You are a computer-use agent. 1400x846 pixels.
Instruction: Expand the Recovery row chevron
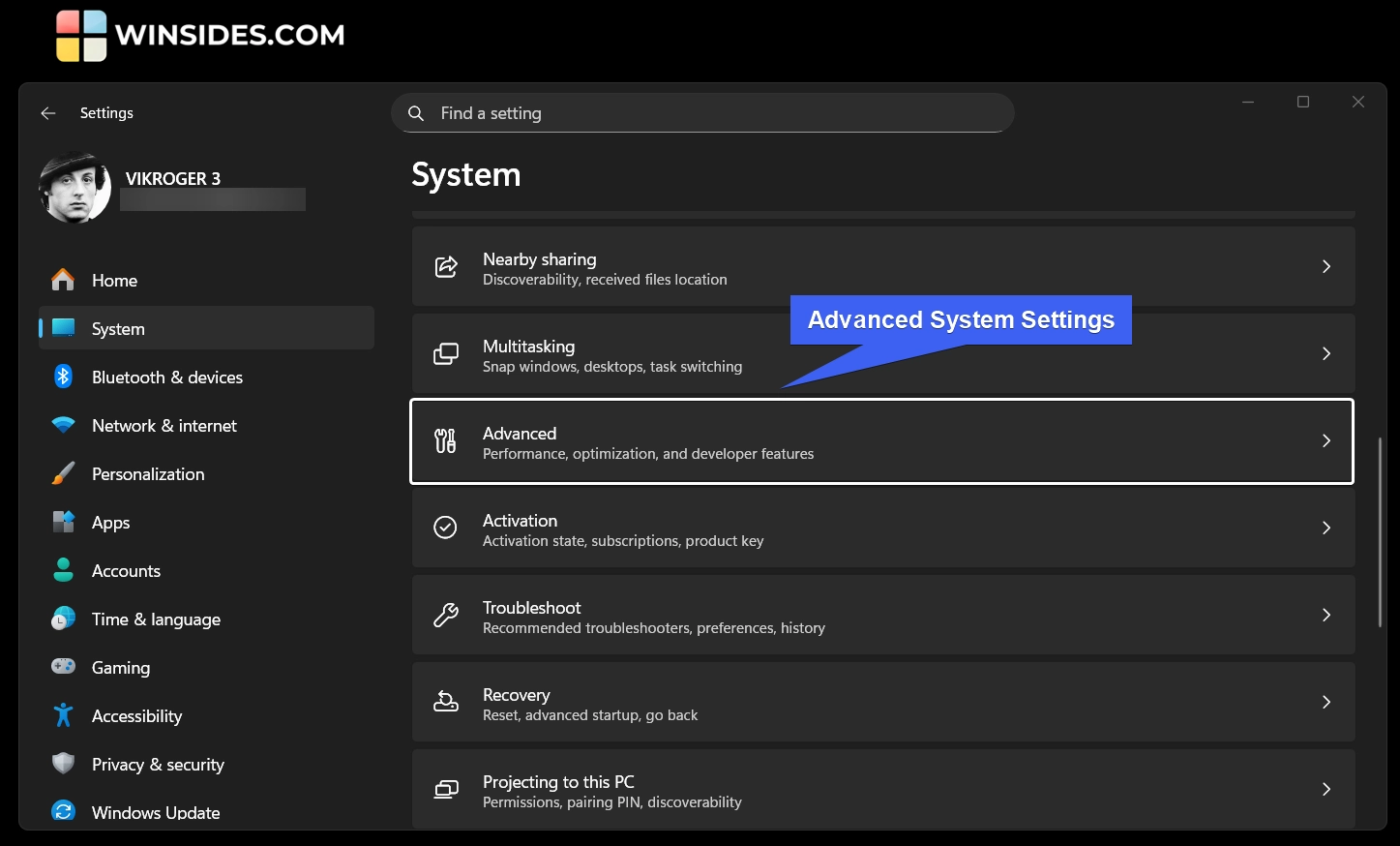coord(1326,702)
